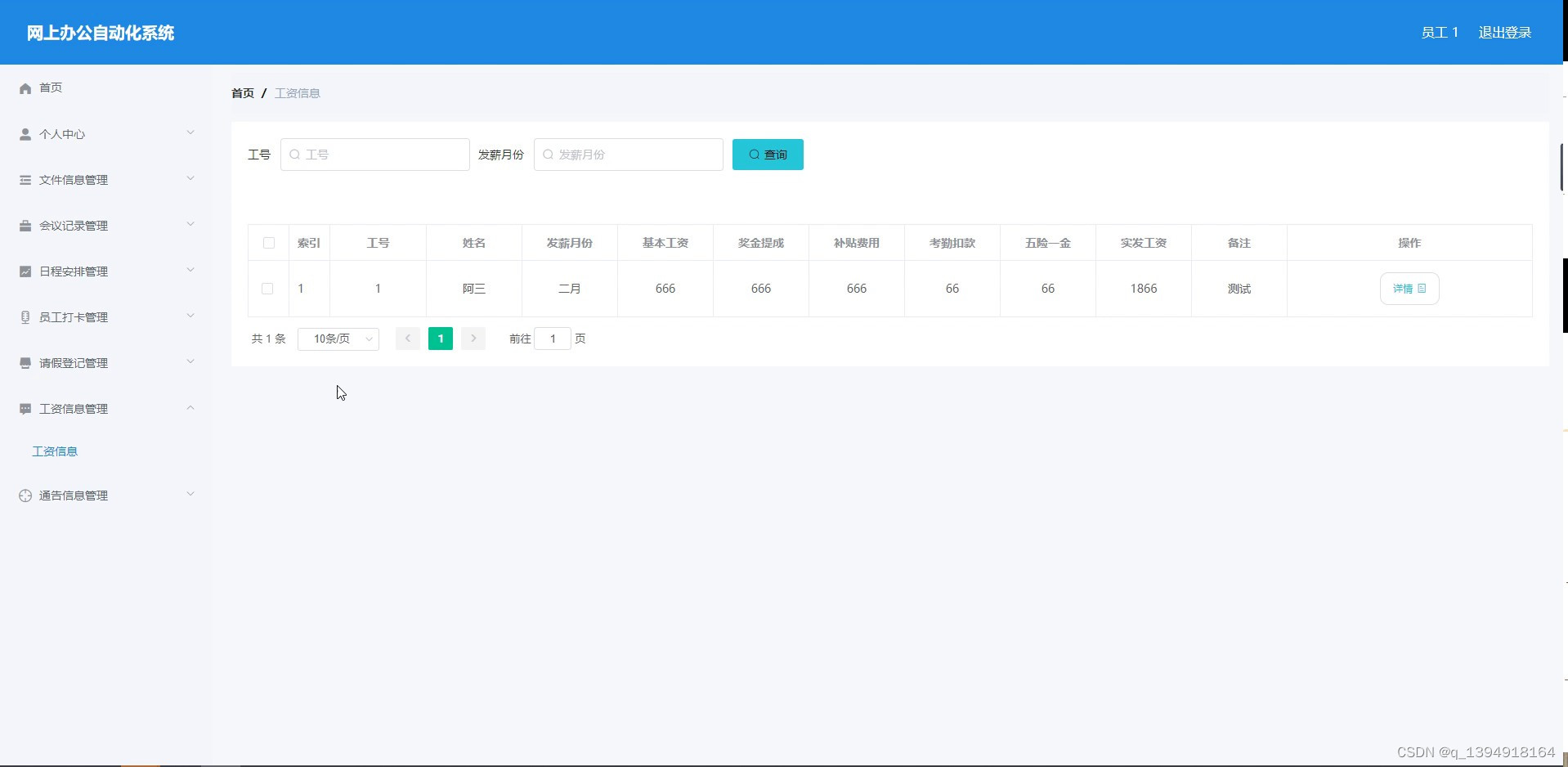Open the 10条/页 page size dropdown
Screen dimensions: 1568x767
click(338, 339)
